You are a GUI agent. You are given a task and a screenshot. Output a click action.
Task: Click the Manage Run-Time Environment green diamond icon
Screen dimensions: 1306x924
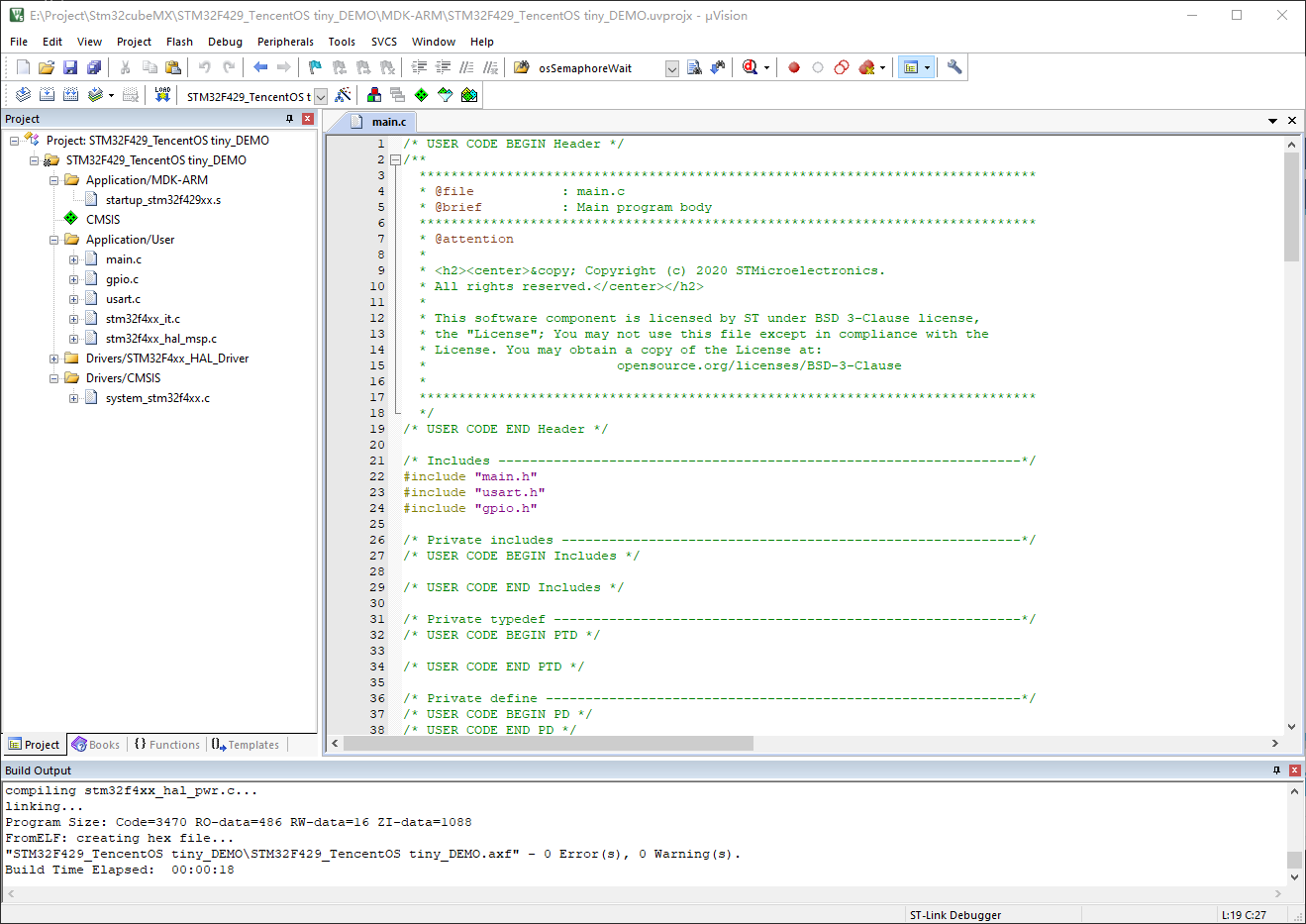click(x=422, y=95)
